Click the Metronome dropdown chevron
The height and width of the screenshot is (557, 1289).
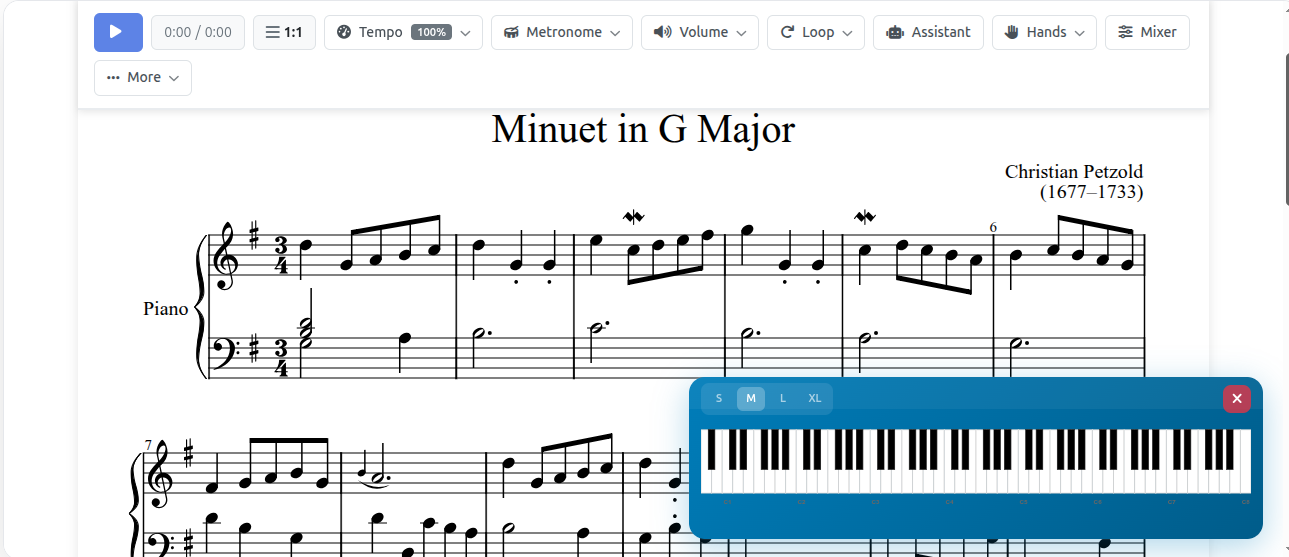[616, 33]
